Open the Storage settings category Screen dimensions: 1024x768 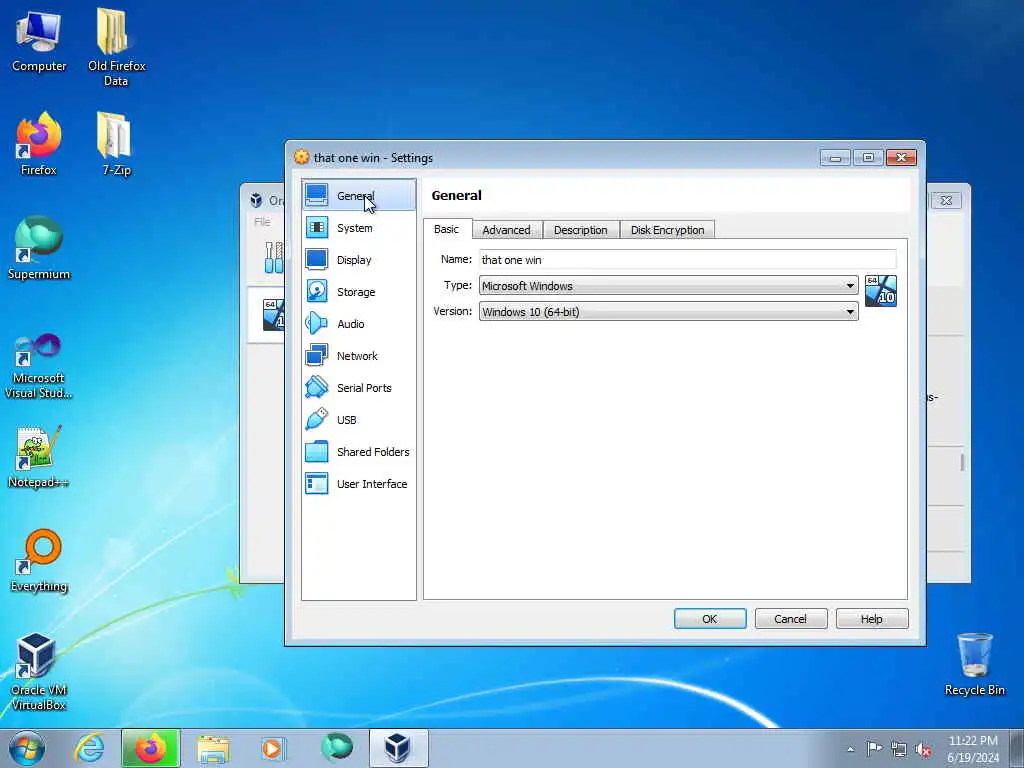click(359, 291)
